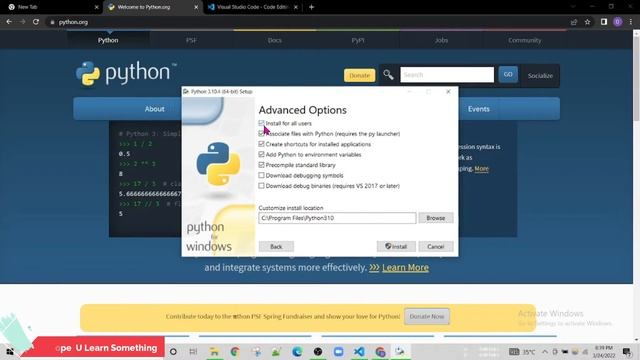Open the Jobs top navigation item
640x360 pixels.
[x=441, y=40]
